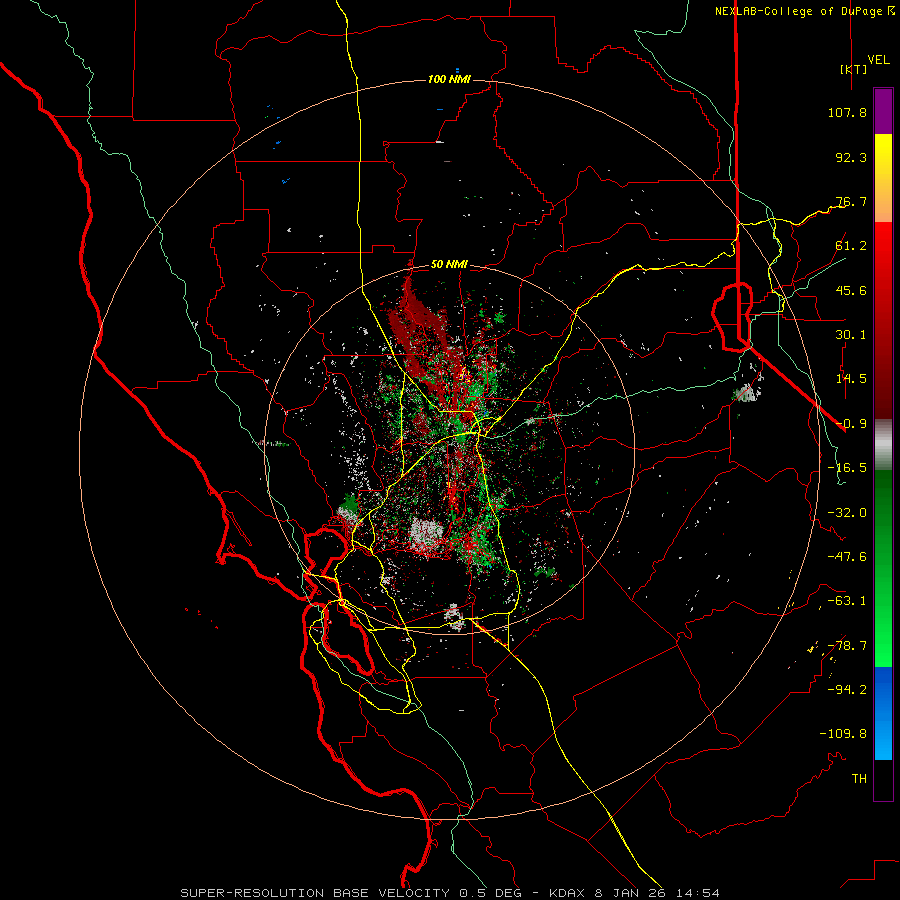The image size is (900, 900).
Task: Click the -109.8 velocity scale value
Action: pyautogui.click(x=843, y=734)
